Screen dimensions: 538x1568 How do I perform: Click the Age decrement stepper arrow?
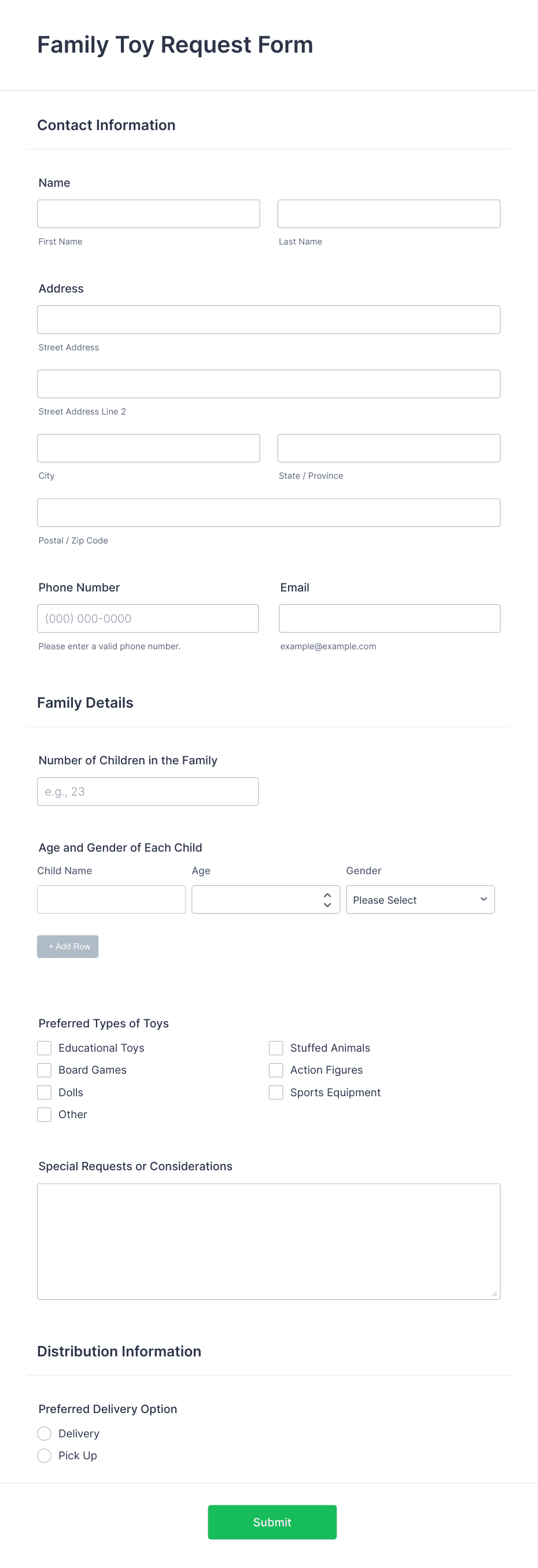[327, 905]
